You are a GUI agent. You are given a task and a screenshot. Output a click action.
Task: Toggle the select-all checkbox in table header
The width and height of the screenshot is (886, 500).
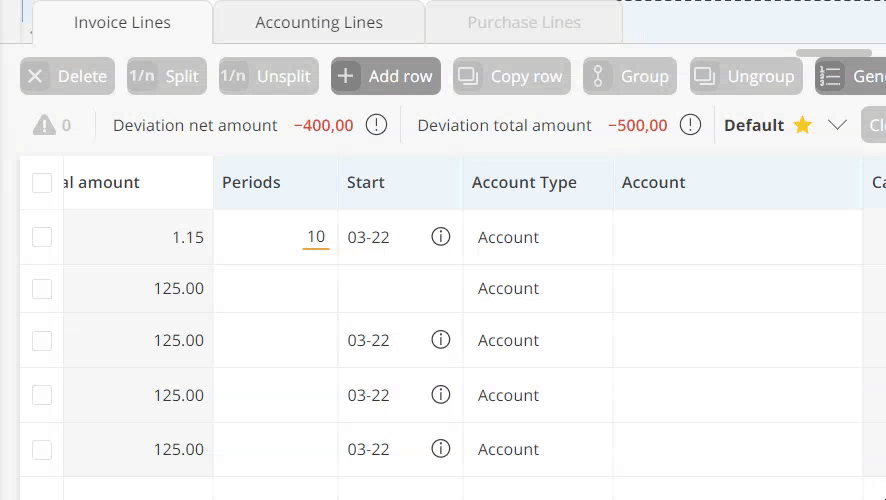point(42,183)
